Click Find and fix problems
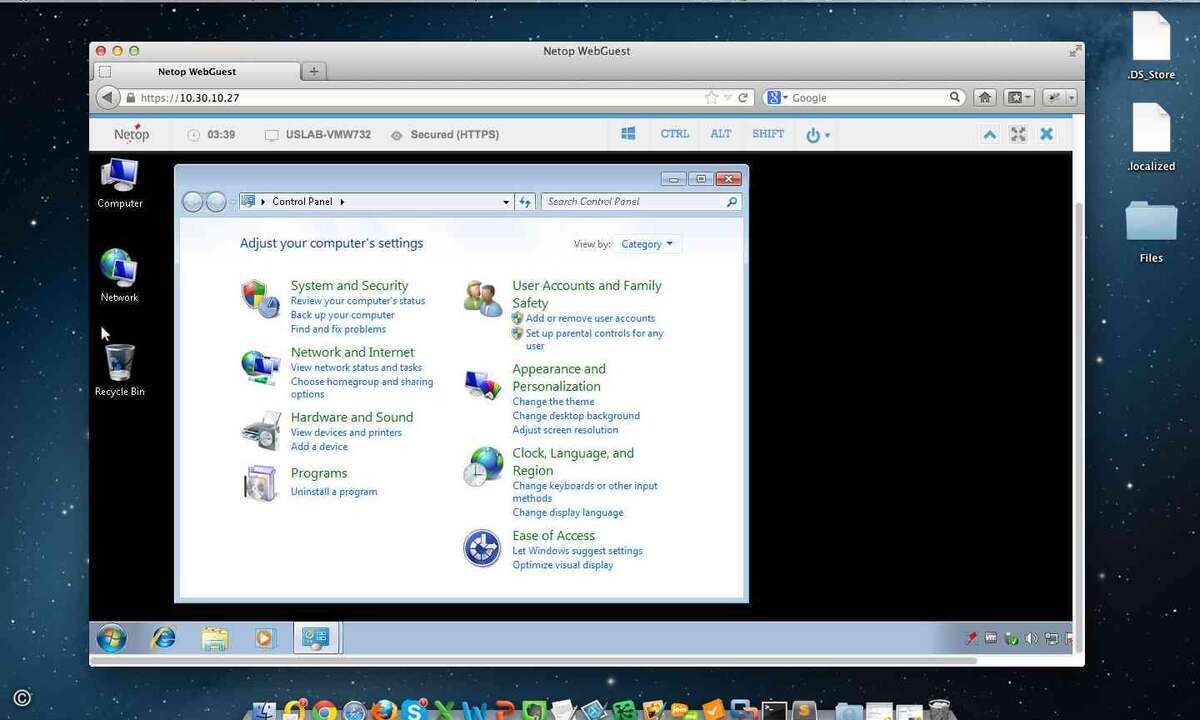The height and width of the screenshot is (720, 1200). [338, 329]
